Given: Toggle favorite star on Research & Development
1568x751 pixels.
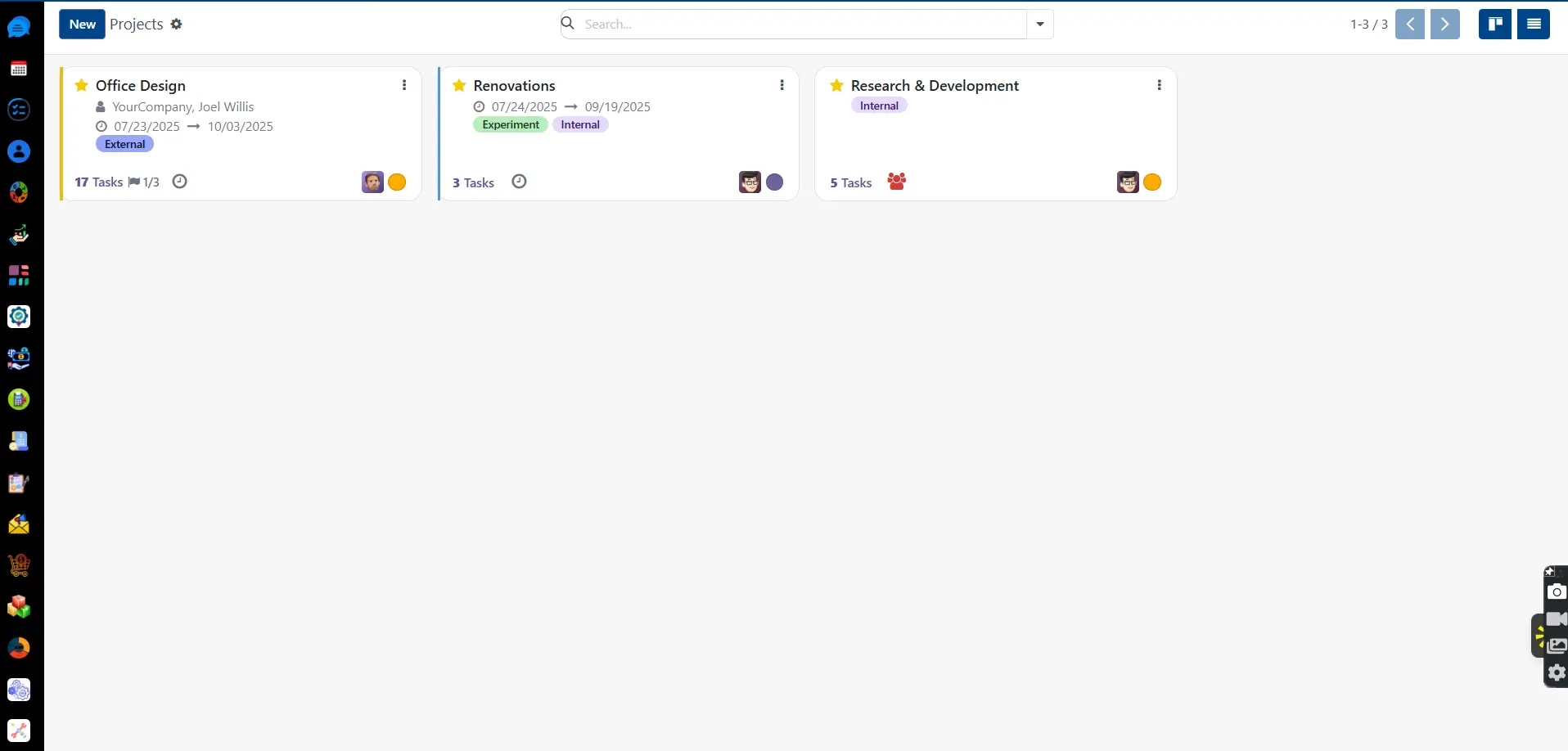Looking at the screenshot, I should coord(836,84).
